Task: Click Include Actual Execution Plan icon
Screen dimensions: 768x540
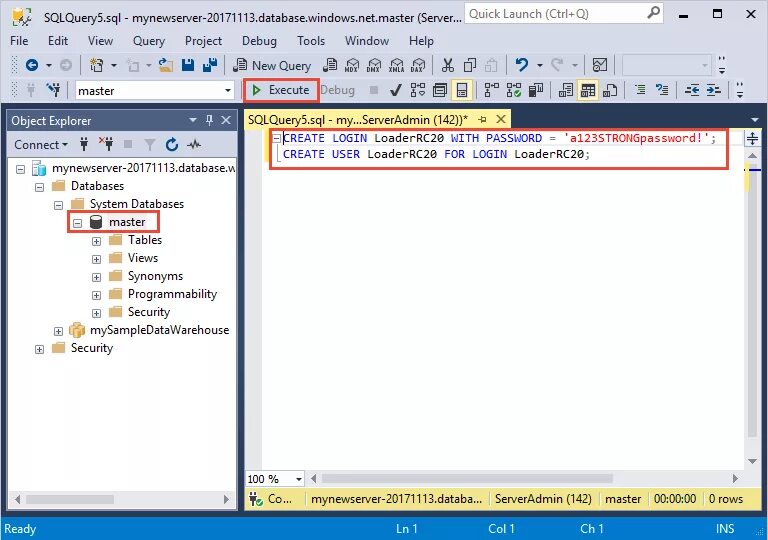Action: pos(491,90)
